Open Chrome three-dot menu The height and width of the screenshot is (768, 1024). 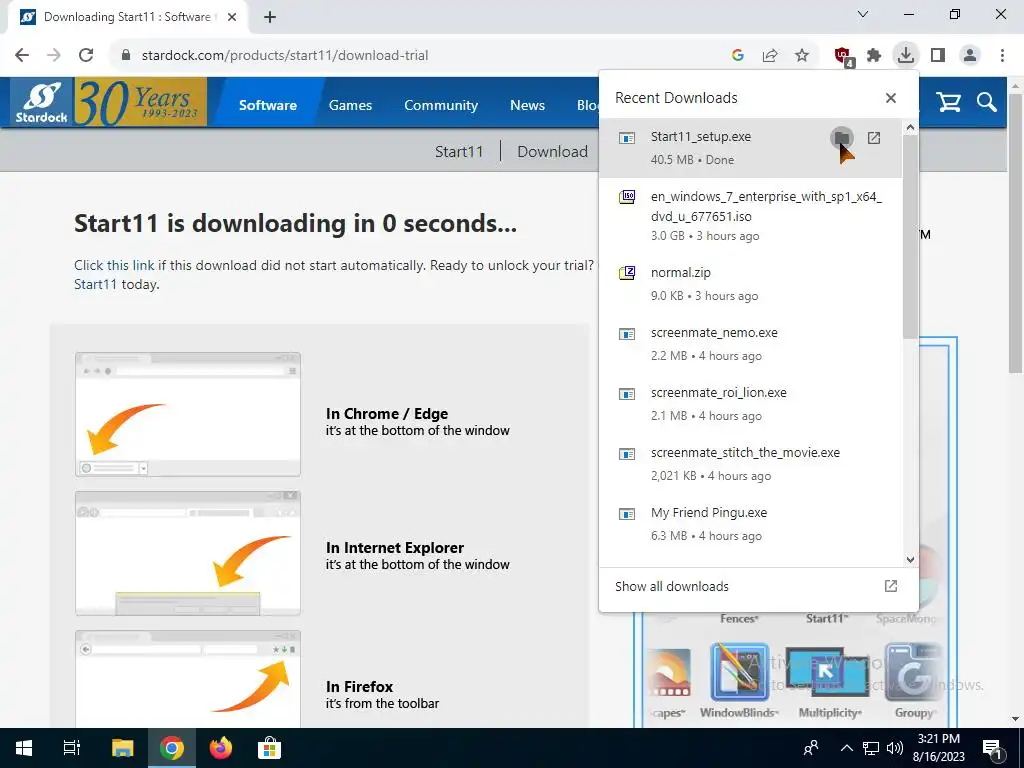coord(1002,55)
